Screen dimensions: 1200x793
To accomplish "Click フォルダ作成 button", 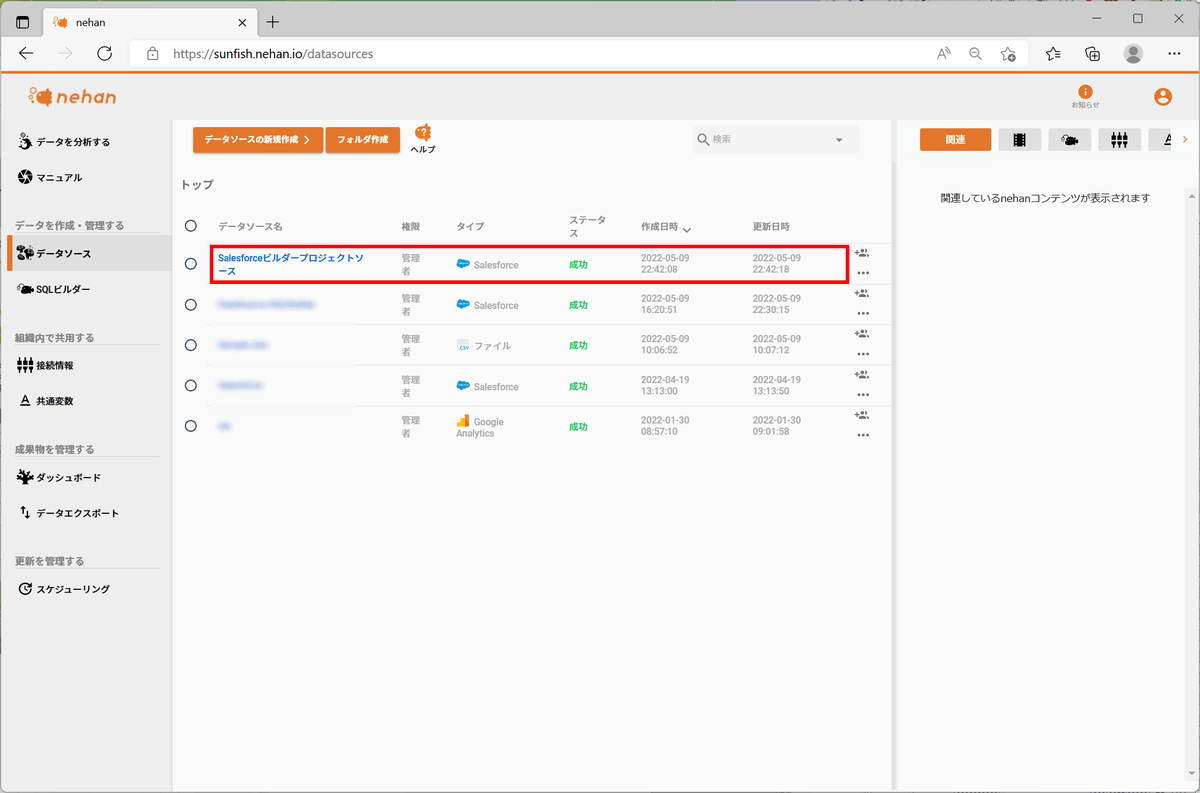I will (x=363, y=140).
